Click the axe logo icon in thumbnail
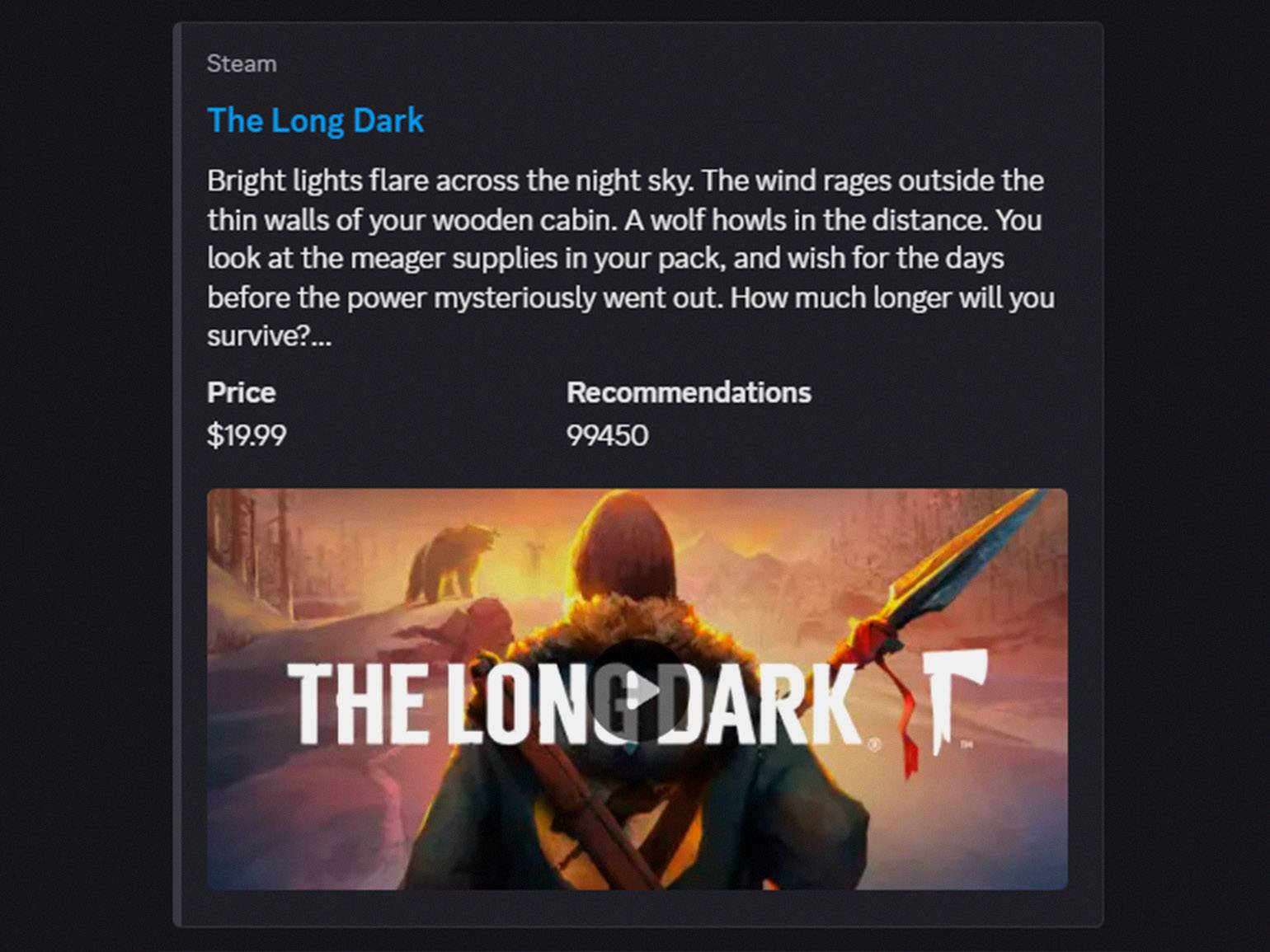 click(x=954, y=701)
